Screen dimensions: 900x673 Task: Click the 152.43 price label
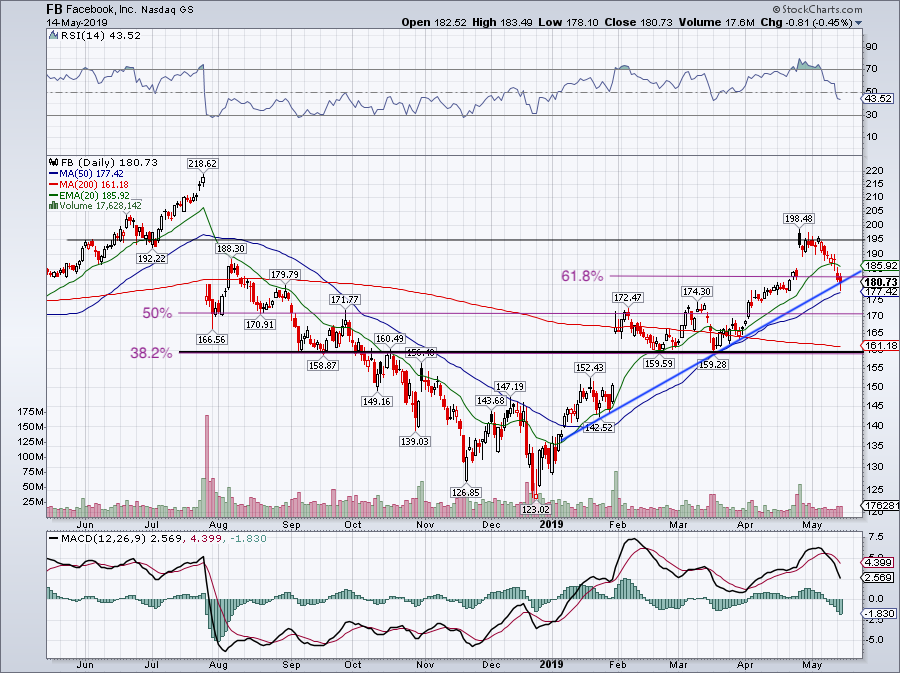(590, 367)
